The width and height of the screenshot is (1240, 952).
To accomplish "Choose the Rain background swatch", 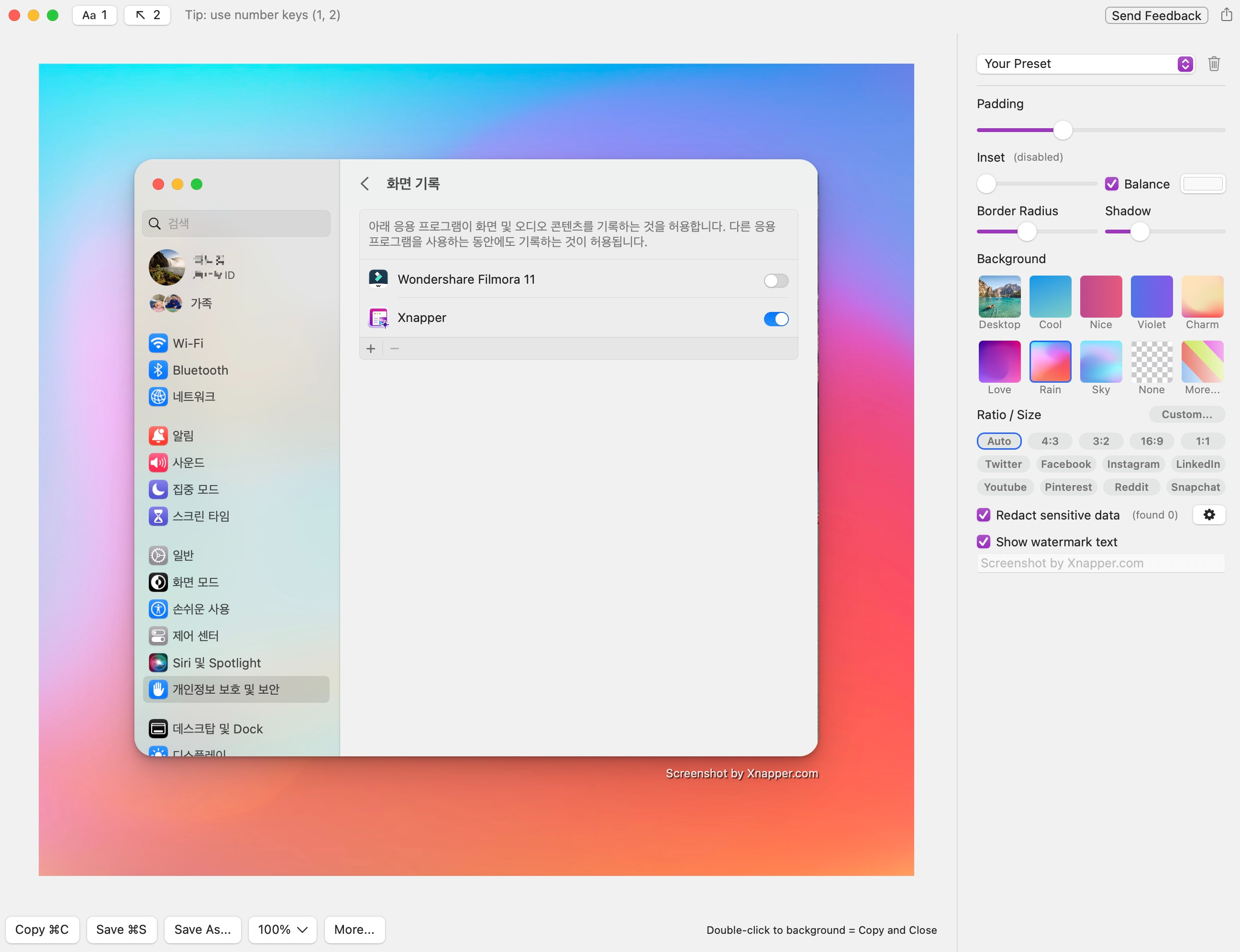I will [x=1050, y=362].
